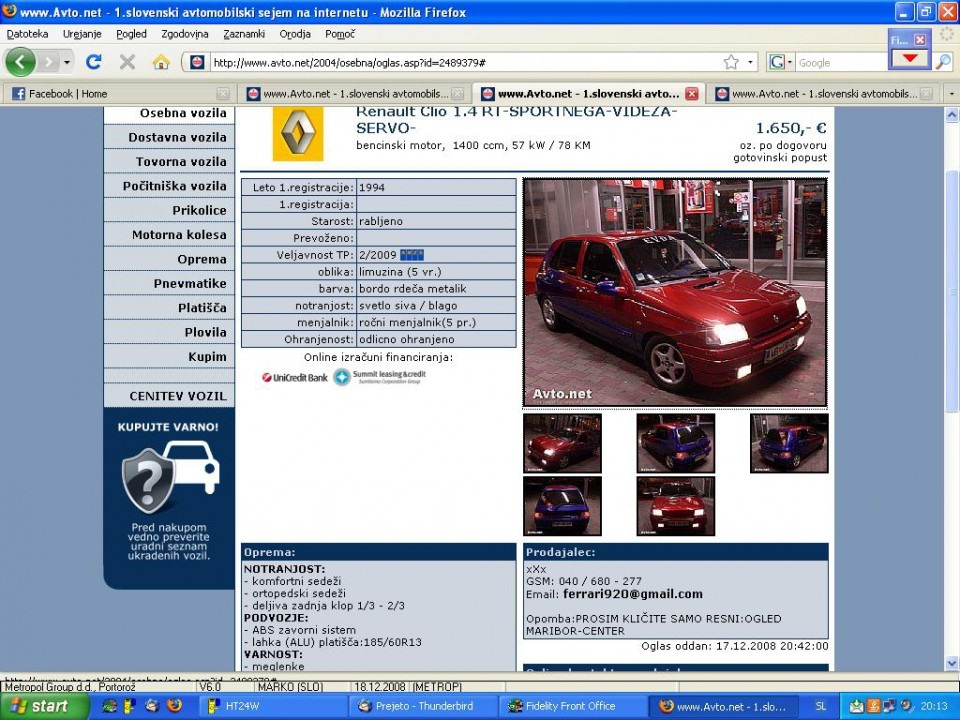Switch to Prejeto - Thunderbird in taskbar

[424, 706]
